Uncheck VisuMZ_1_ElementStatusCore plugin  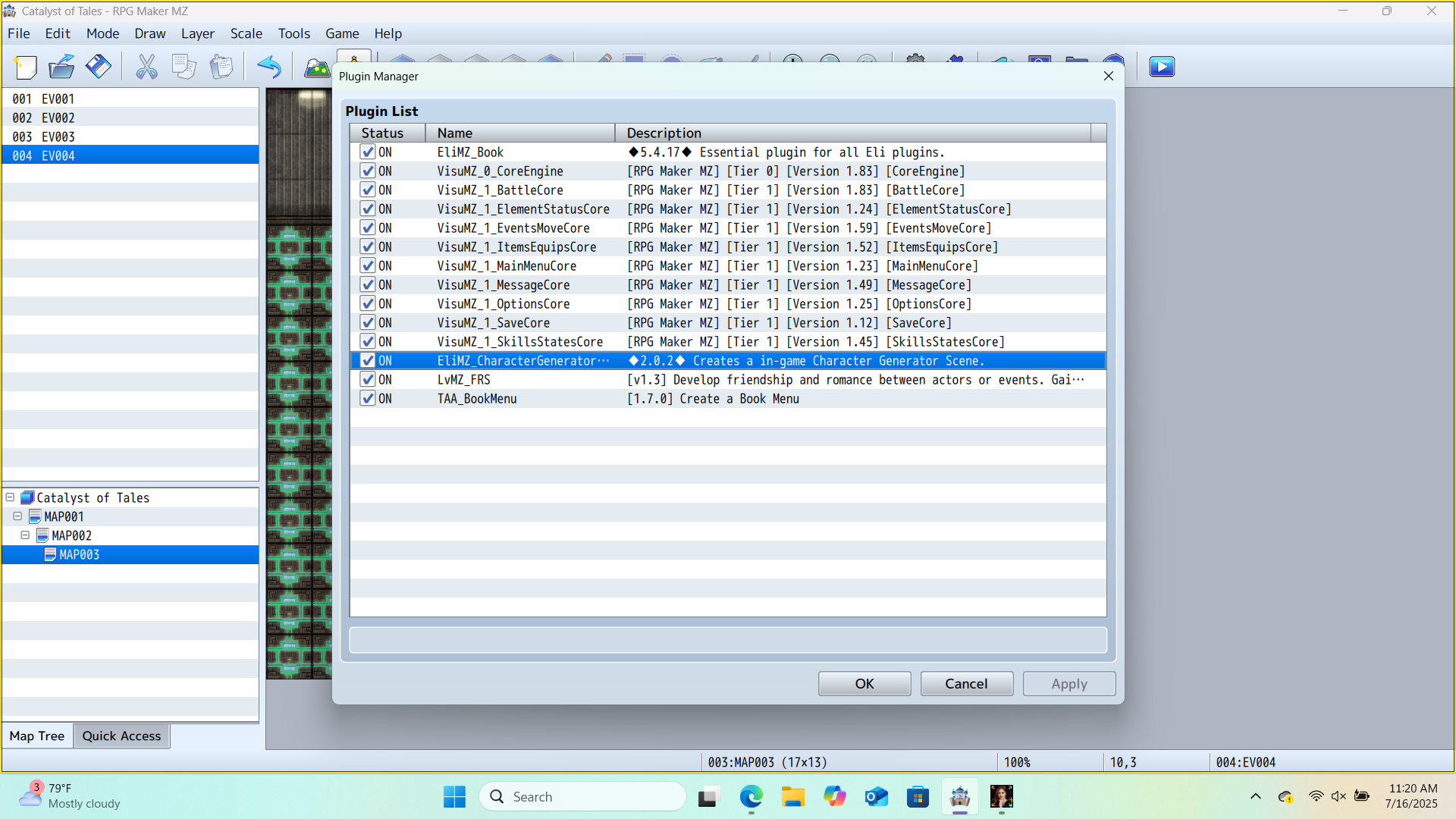(368, 209)
